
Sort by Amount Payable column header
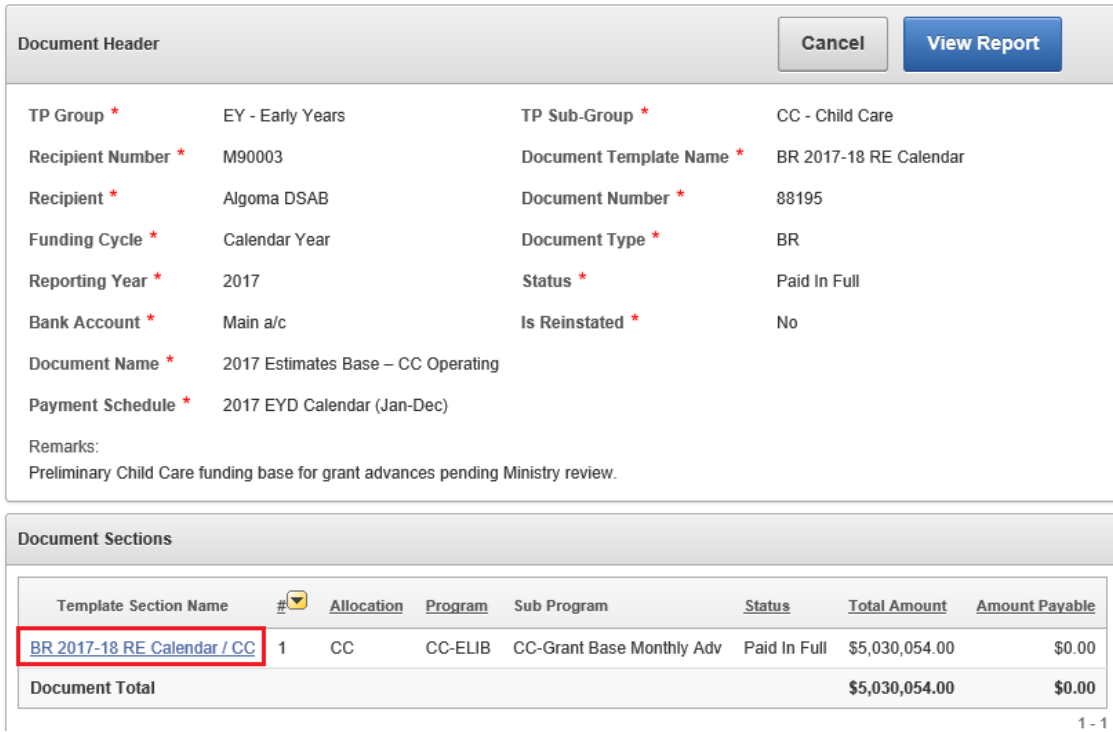click(1035, 606)
